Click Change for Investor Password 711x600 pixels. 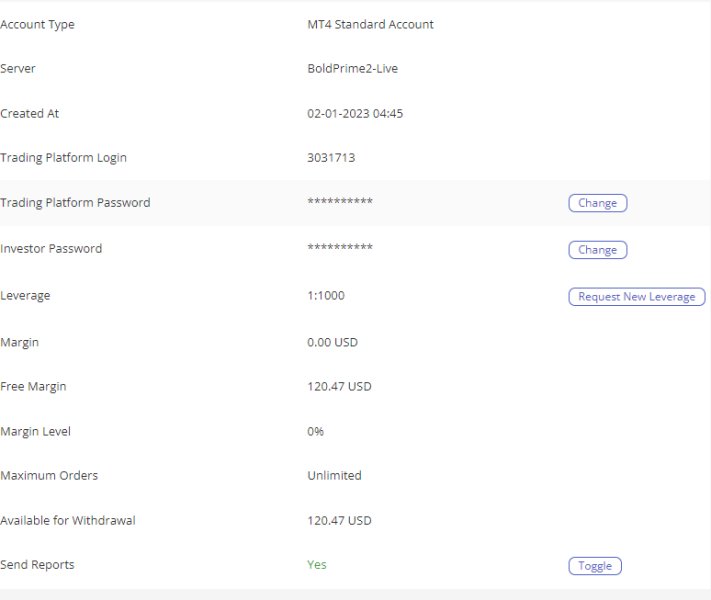[597, 250]
